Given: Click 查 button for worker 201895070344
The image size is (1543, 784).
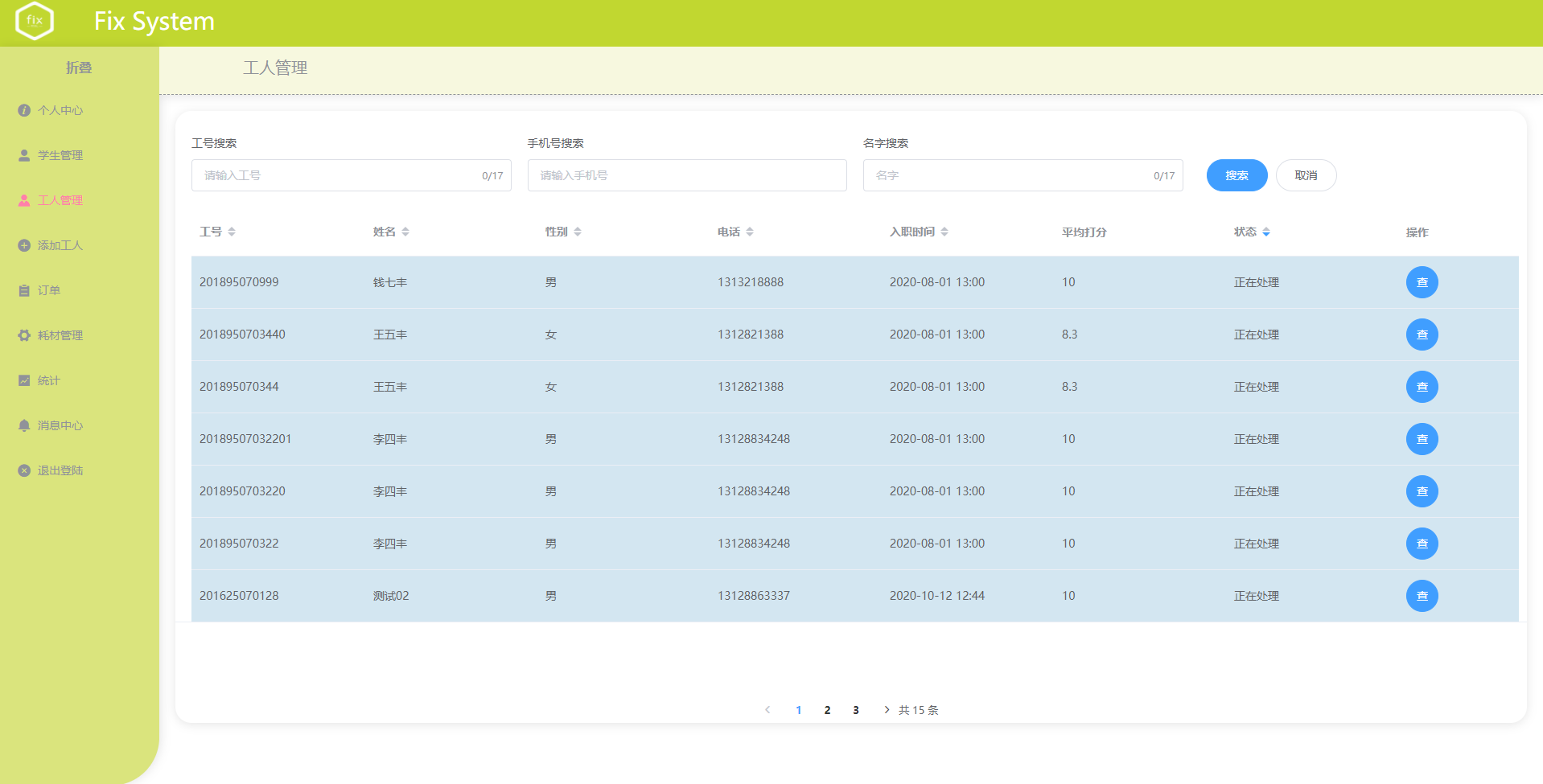Looking at the screenshot, I should coord(1422,387).
